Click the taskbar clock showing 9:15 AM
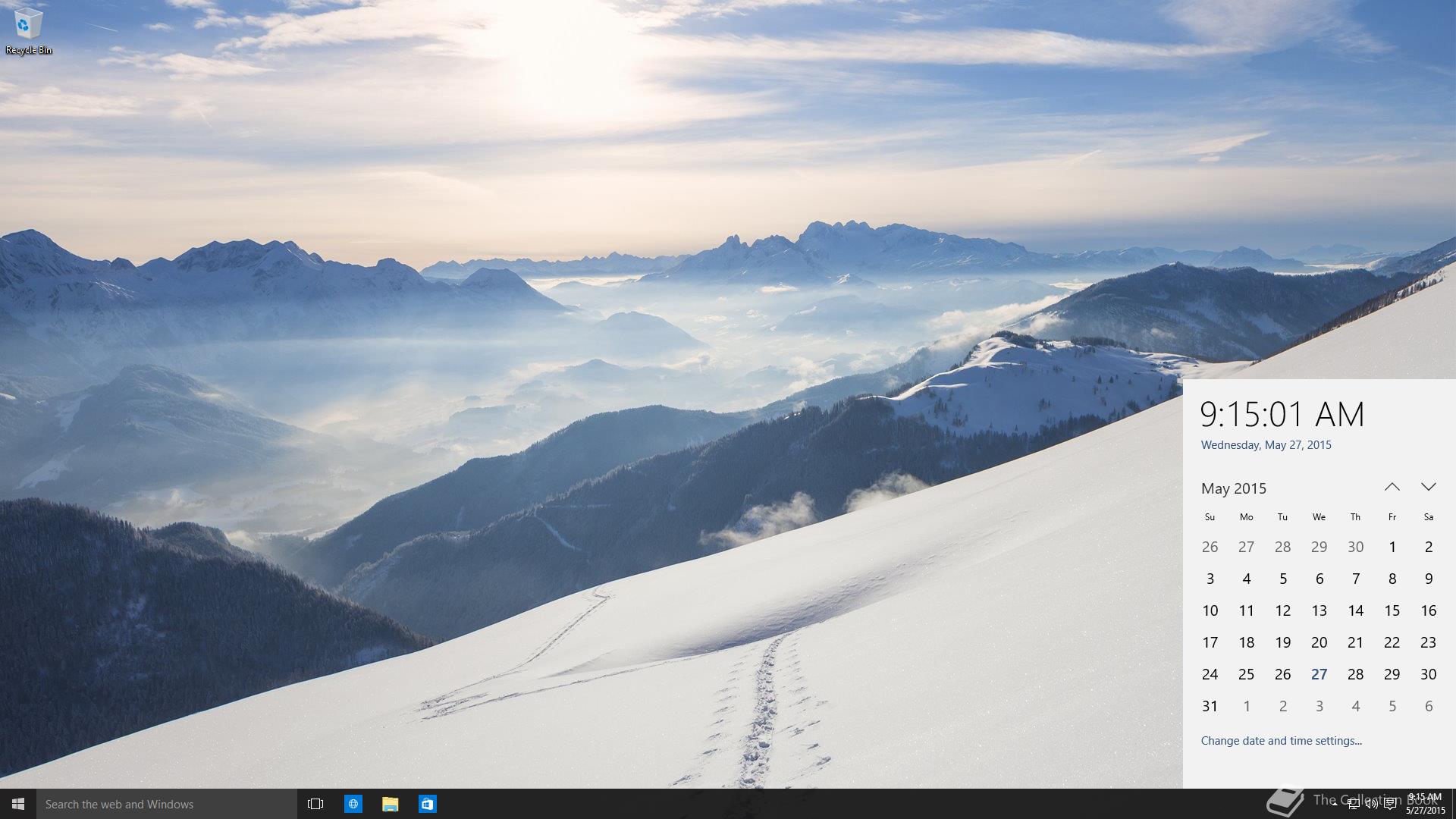Viewport: 1456px width, 819px height. point(1425,804)
